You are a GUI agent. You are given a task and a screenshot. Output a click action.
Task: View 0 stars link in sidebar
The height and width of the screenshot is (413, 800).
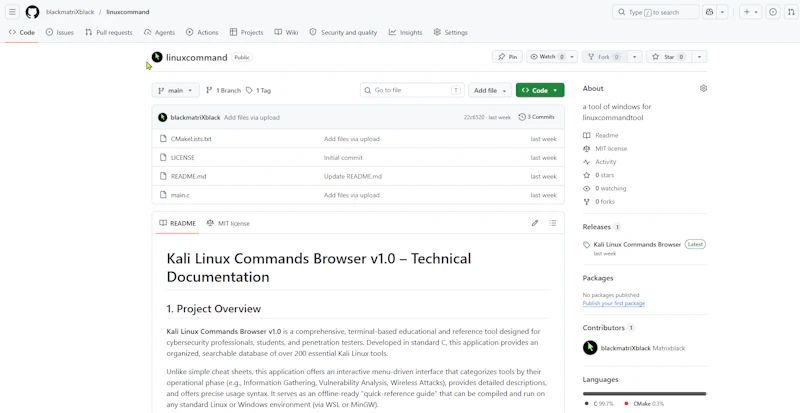point(599,175)
